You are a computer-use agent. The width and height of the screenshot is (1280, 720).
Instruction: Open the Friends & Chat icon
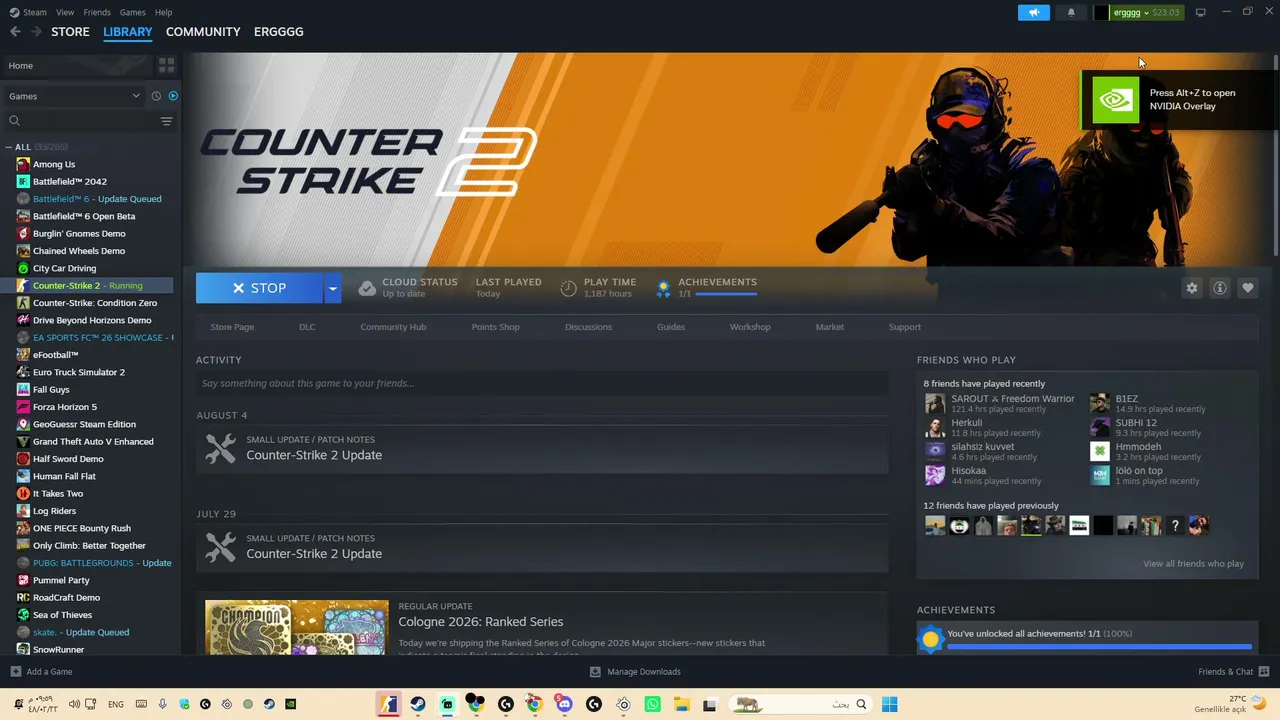tap(1264, 672)
